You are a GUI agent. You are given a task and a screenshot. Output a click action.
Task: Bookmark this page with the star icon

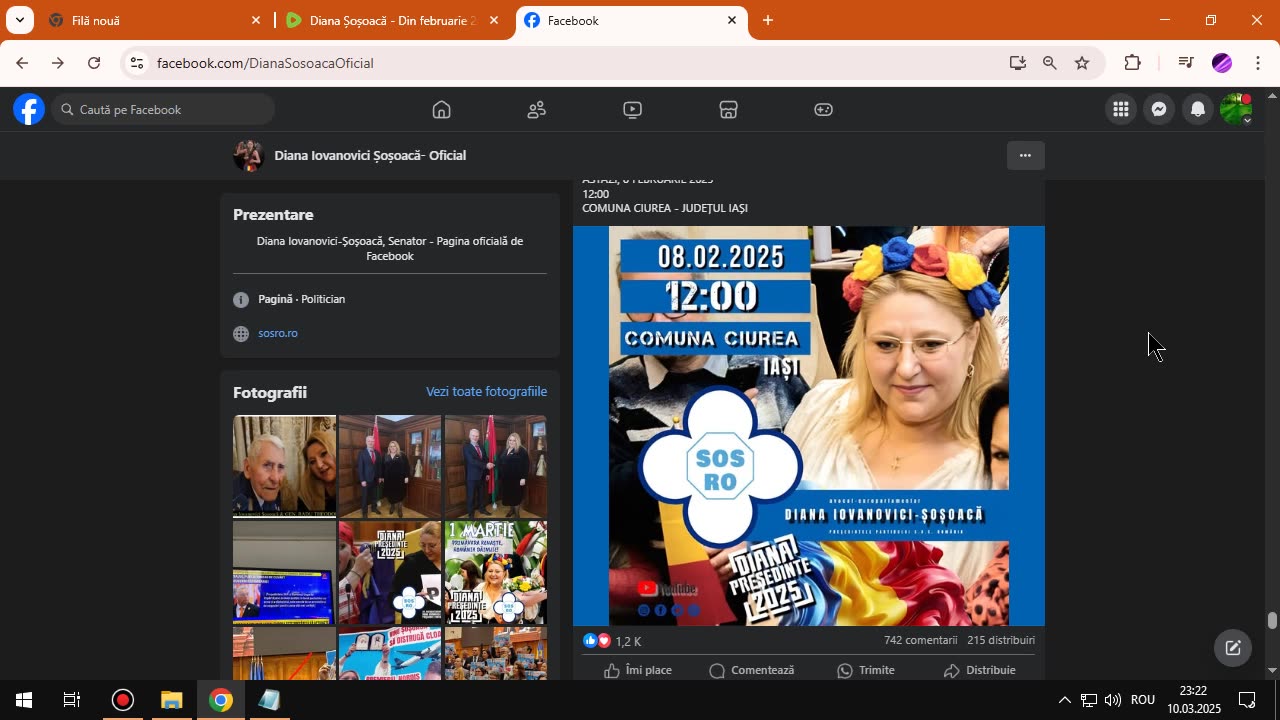pos(1082,63)
